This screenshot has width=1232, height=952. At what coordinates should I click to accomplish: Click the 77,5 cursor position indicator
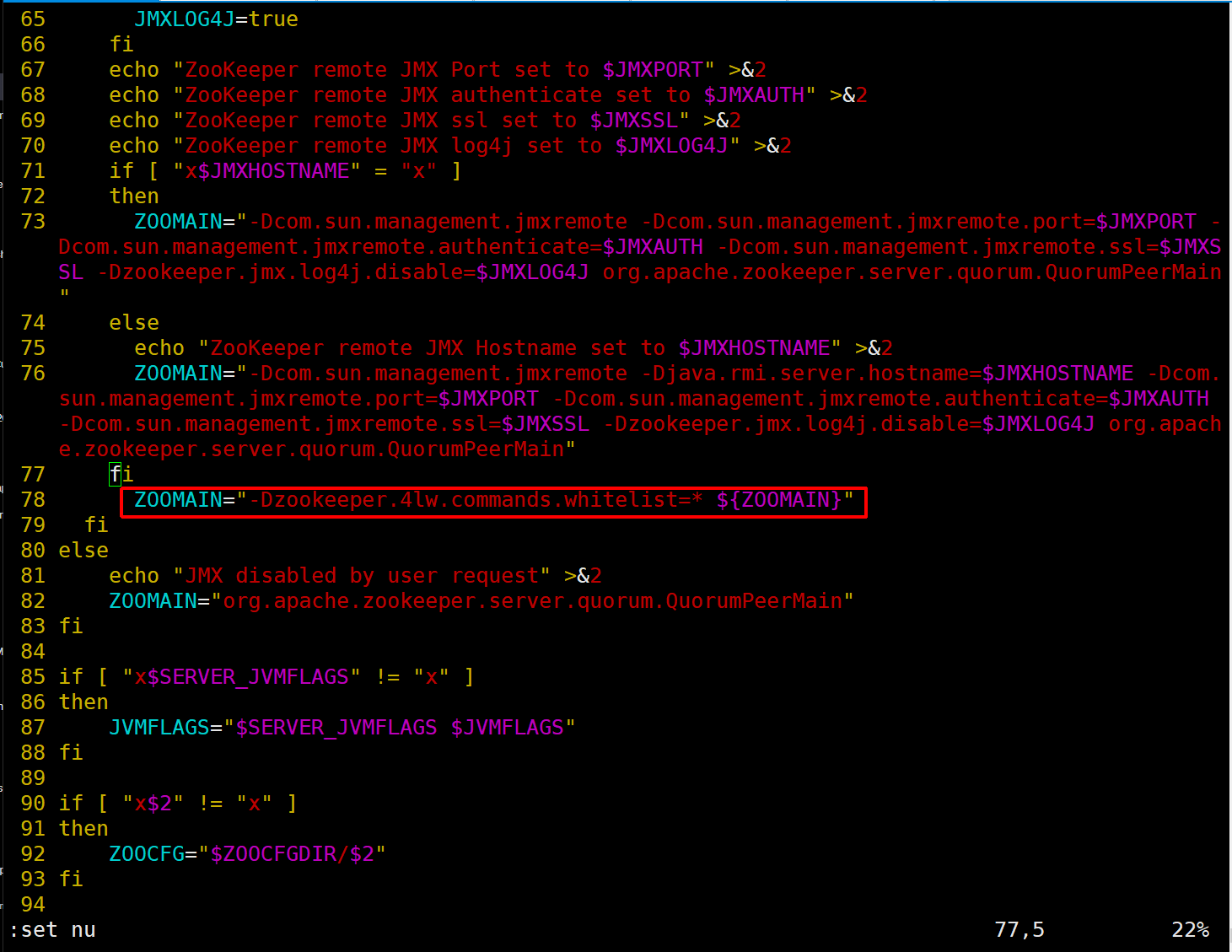pos(1019,930)
